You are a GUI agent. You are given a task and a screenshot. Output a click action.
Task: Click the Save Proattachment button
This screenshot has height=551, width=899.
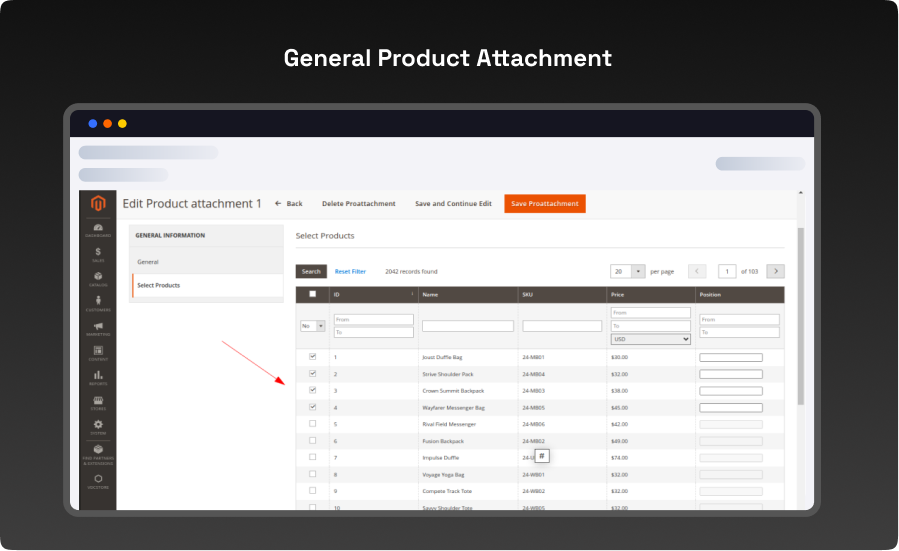(544, 204)
